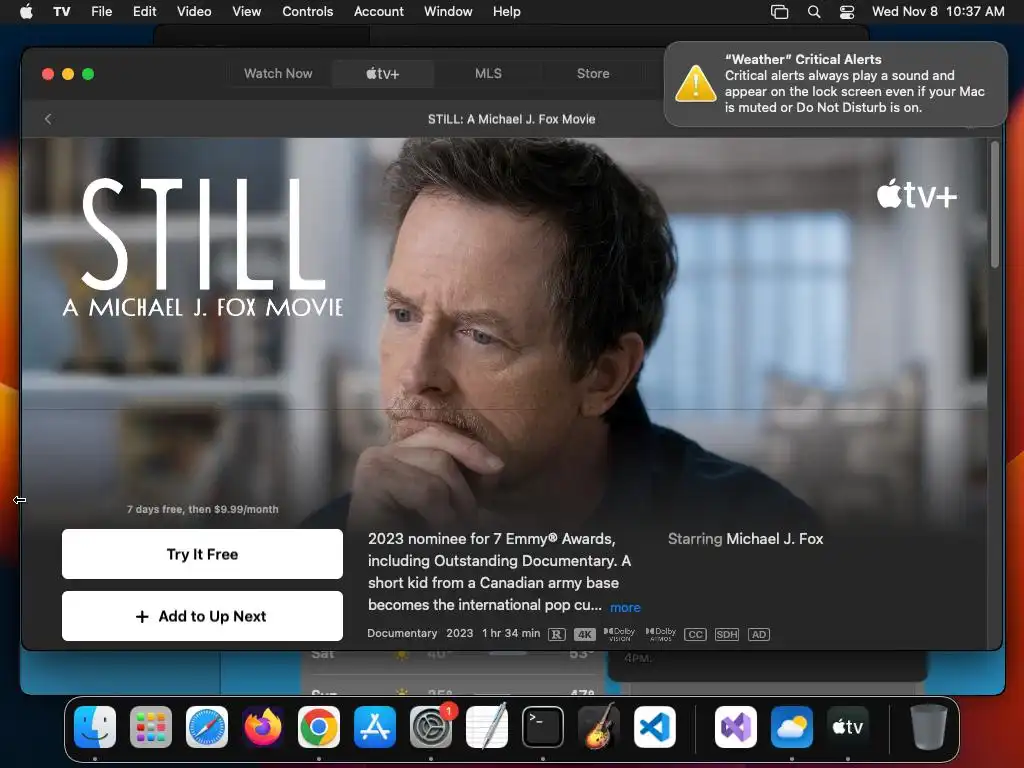
Task: Open the Account menu
Action: (x=378, y=11)
